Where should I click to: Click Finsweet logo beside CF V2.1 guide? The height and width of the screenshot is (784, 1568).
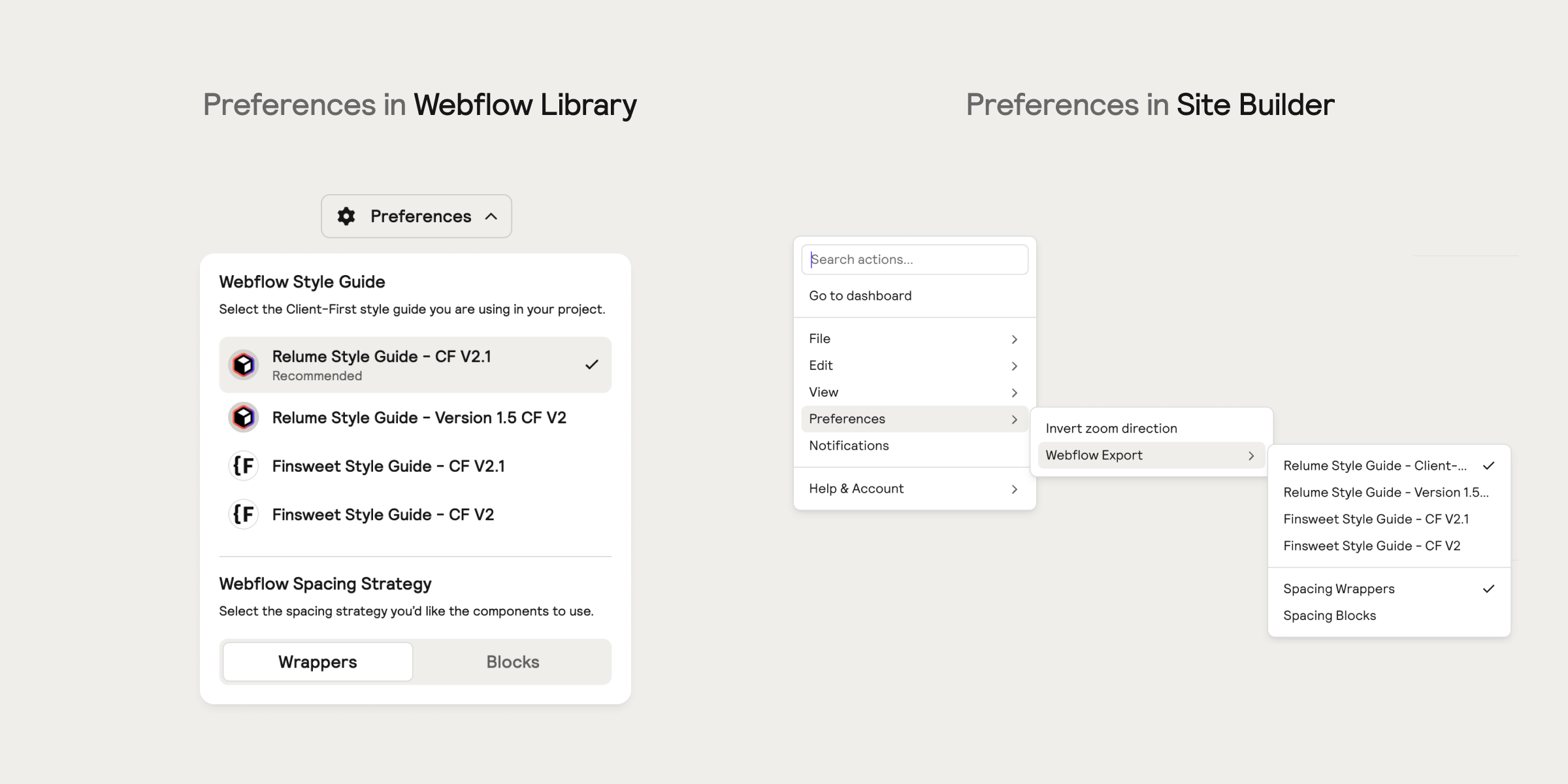(x=244, y=466)
